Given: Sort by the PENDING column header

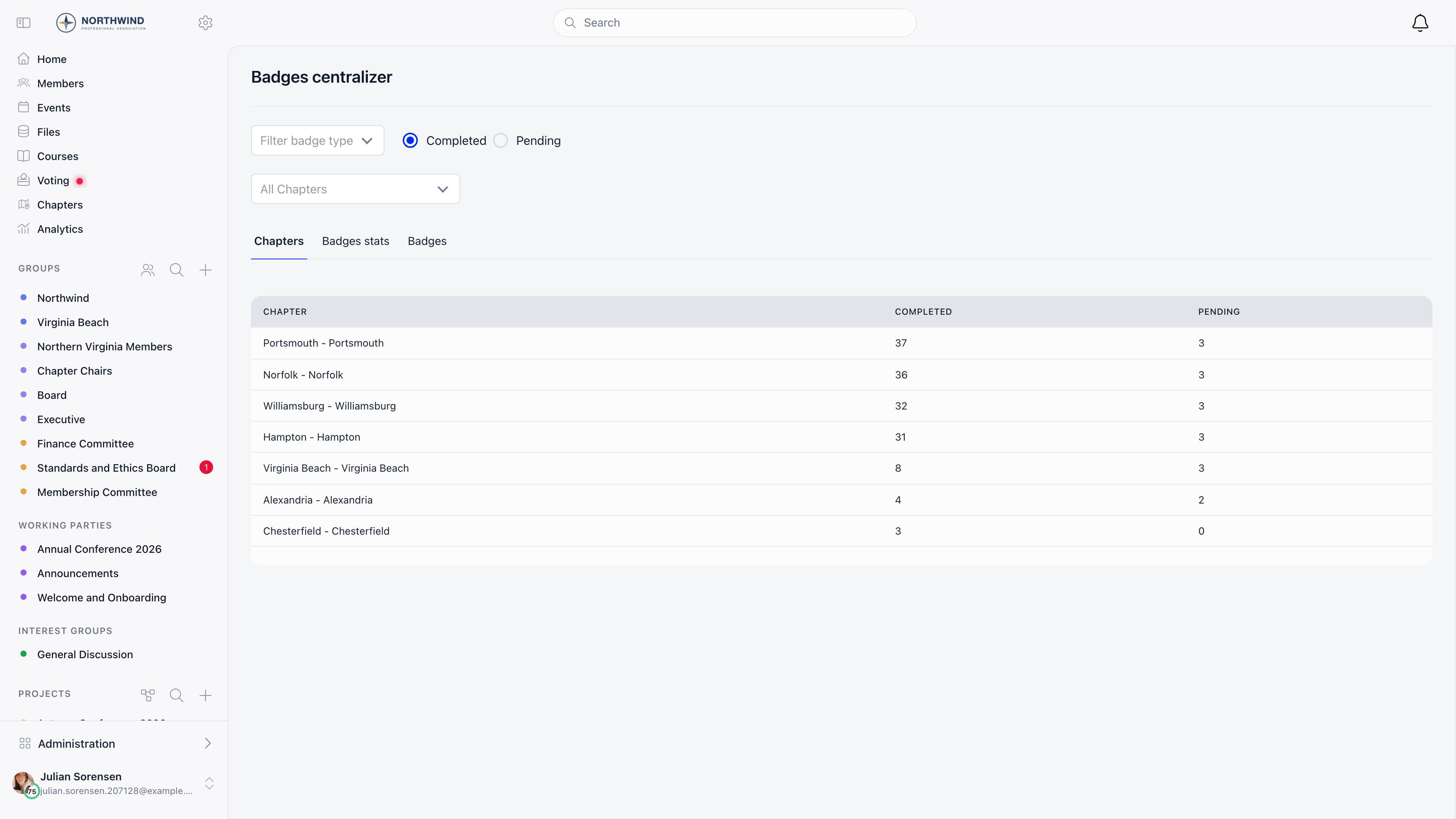Looking at the screenshot, I should pos(1219,311).
